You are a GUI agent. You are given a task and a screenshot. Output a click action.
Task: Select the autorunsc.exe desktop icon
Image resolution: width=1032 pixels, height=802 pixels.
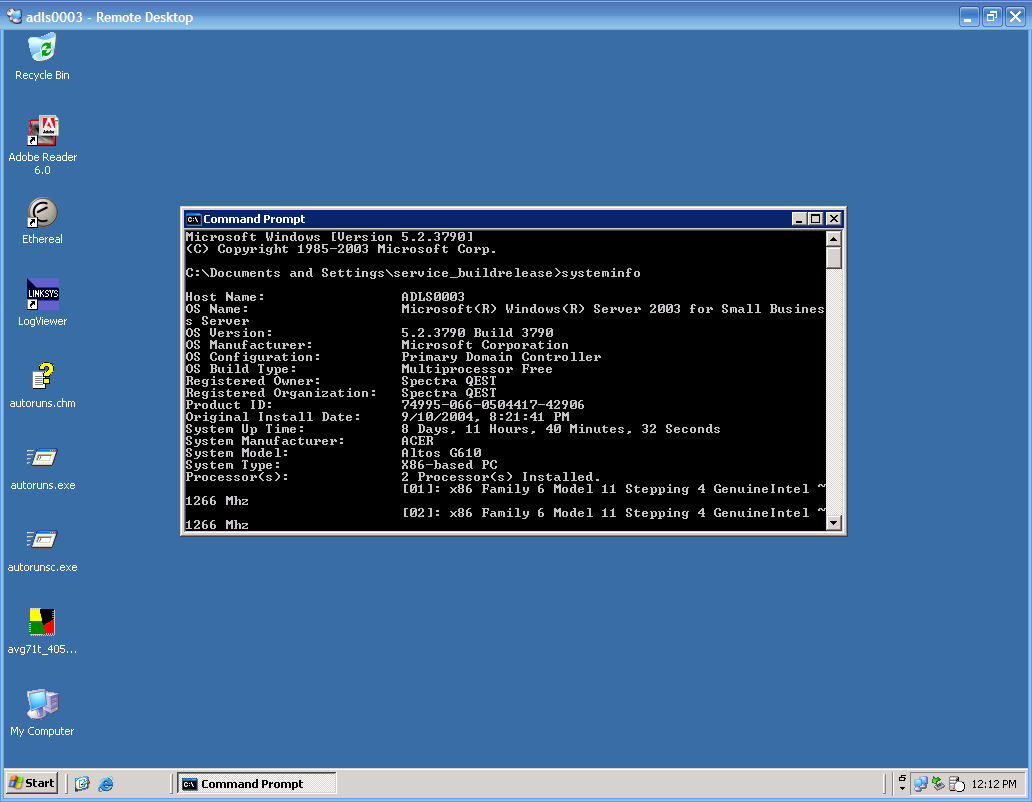tap(42, 541)
